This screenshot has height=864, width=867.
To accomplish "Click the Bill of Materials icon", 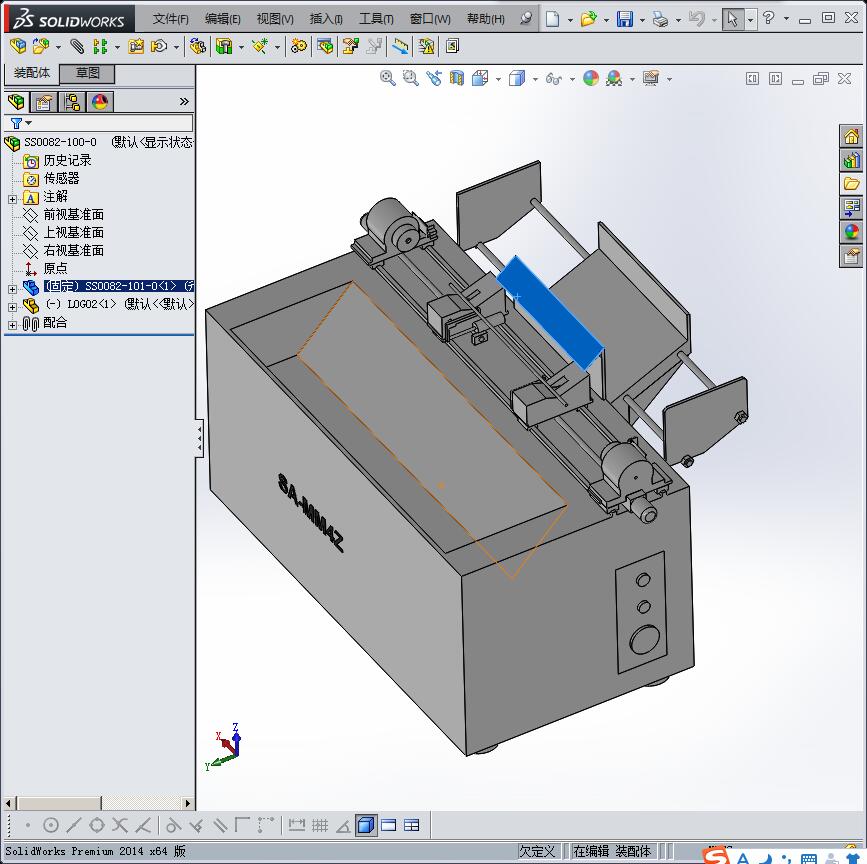I will [325, 46].
